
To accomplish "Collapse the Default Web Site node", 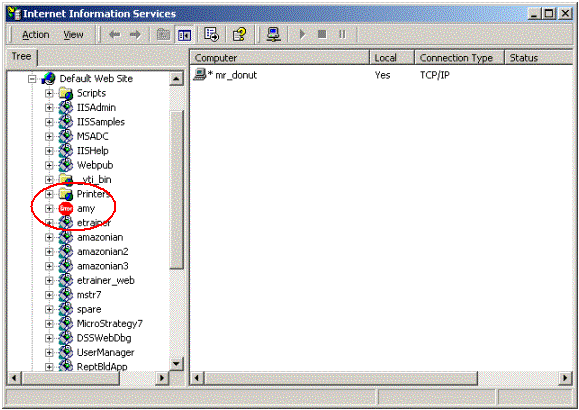I will 32,79.
